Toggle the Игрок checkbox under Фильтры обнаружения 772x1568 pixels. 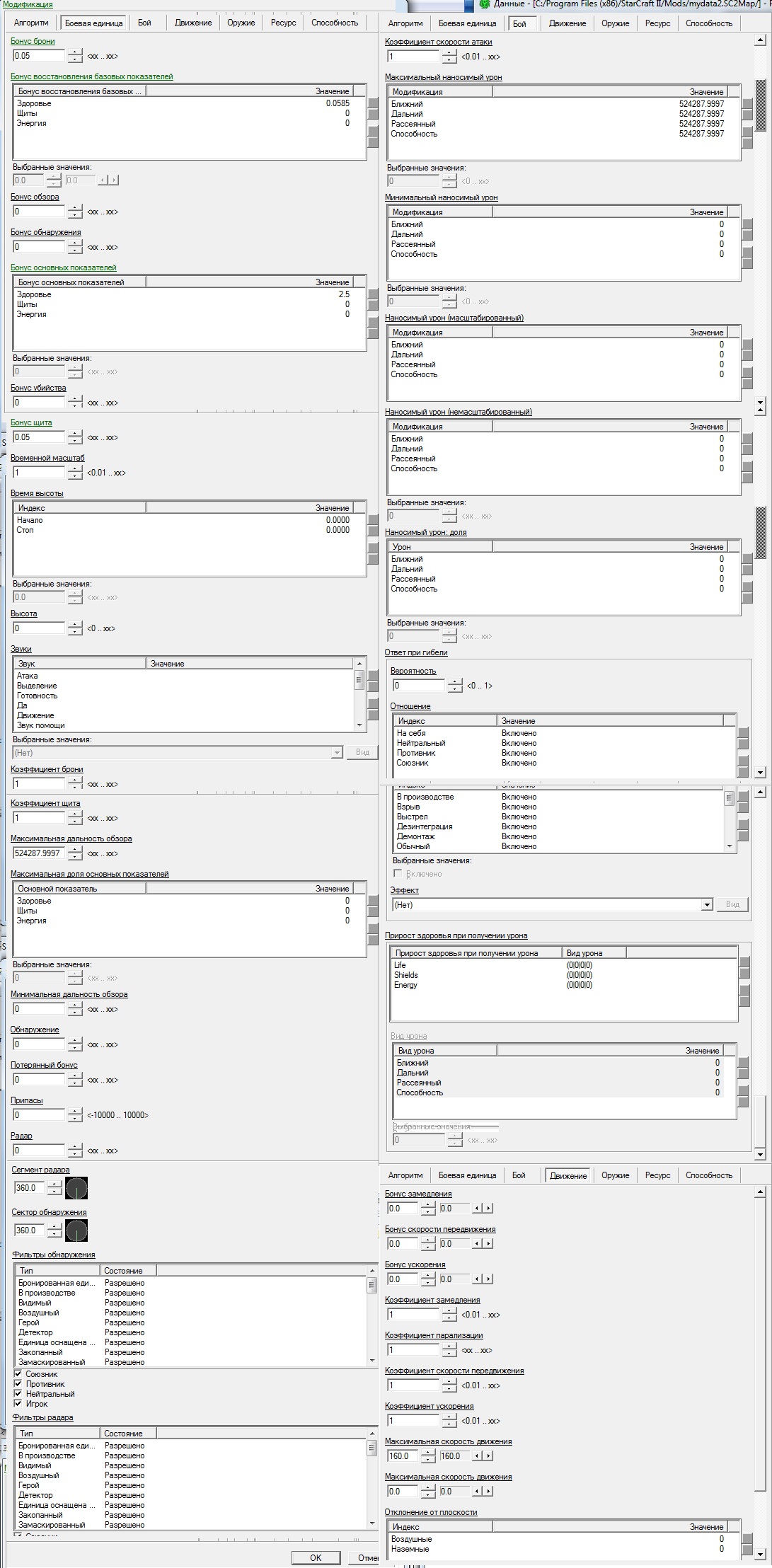click(x=18, y=1404)
